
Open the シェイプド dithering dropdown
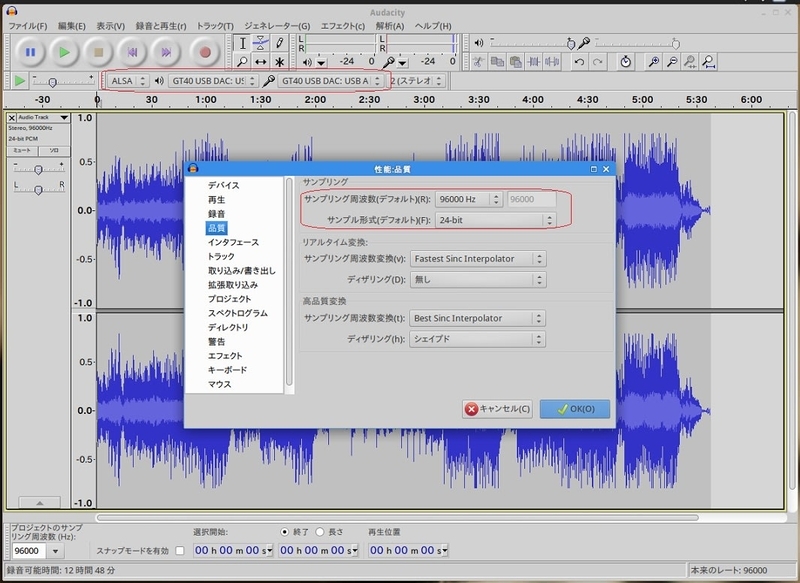pos(477,339)
